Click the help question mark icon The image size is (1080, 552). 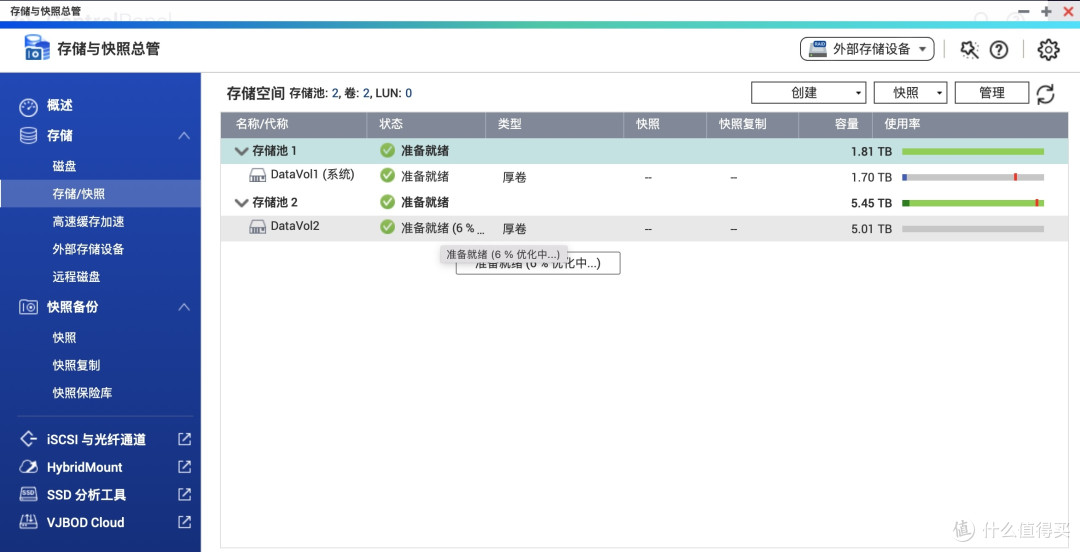pyautogui.click(x=999, y=49)
